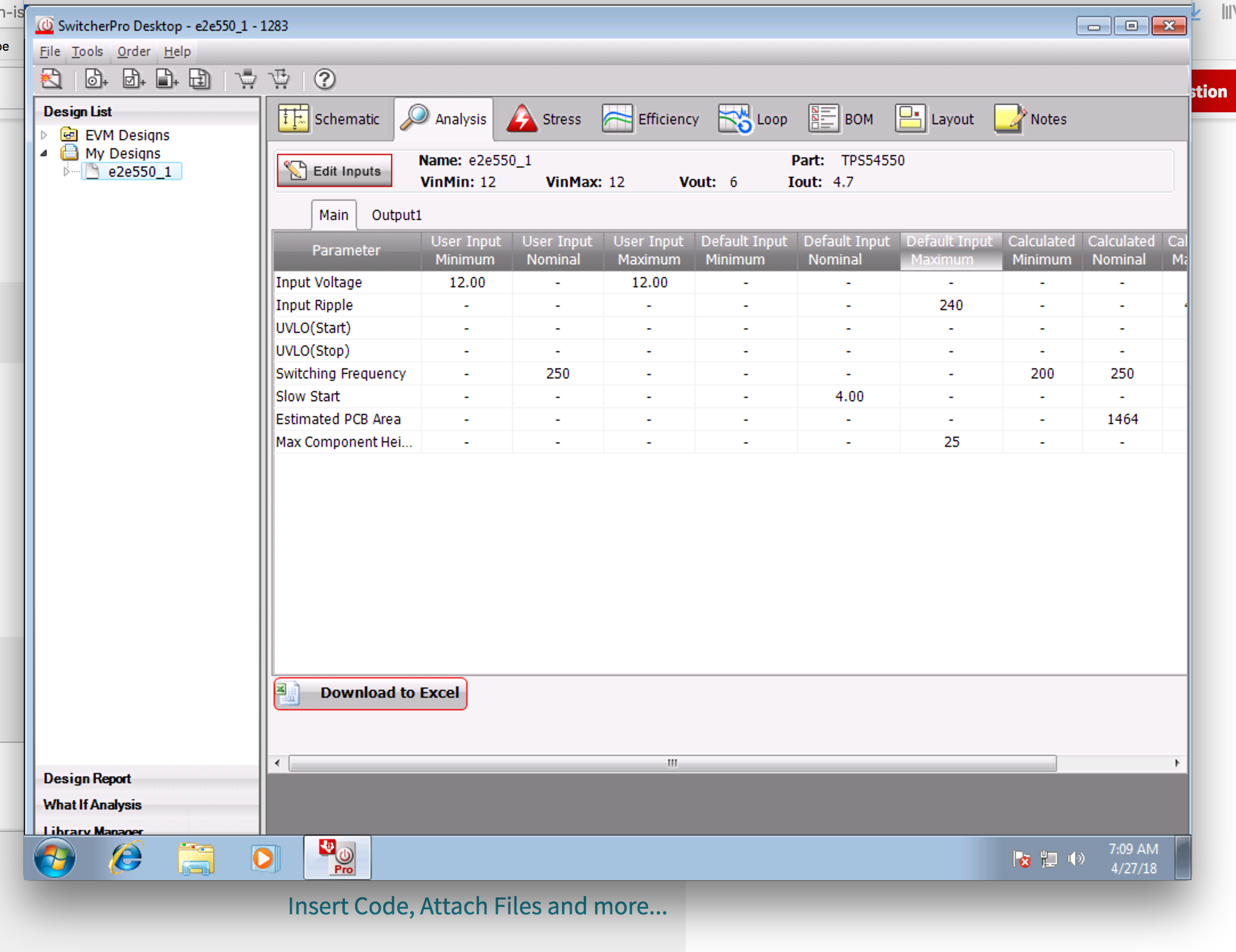Click Internet Explorer in the taskbar
Image resolution: width=1236 pixels, height=952 pixels.
tap(125, 859)
